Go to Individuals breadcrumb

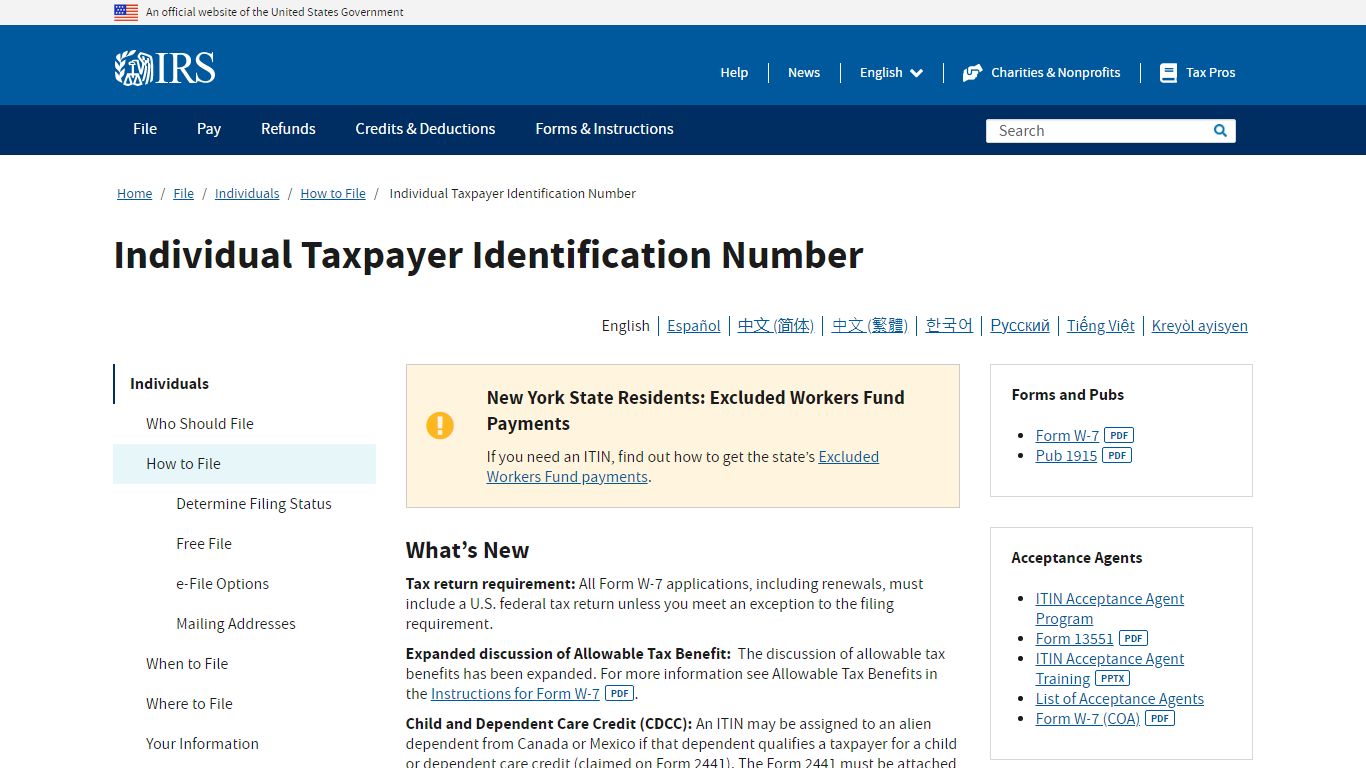coord(247,194)
